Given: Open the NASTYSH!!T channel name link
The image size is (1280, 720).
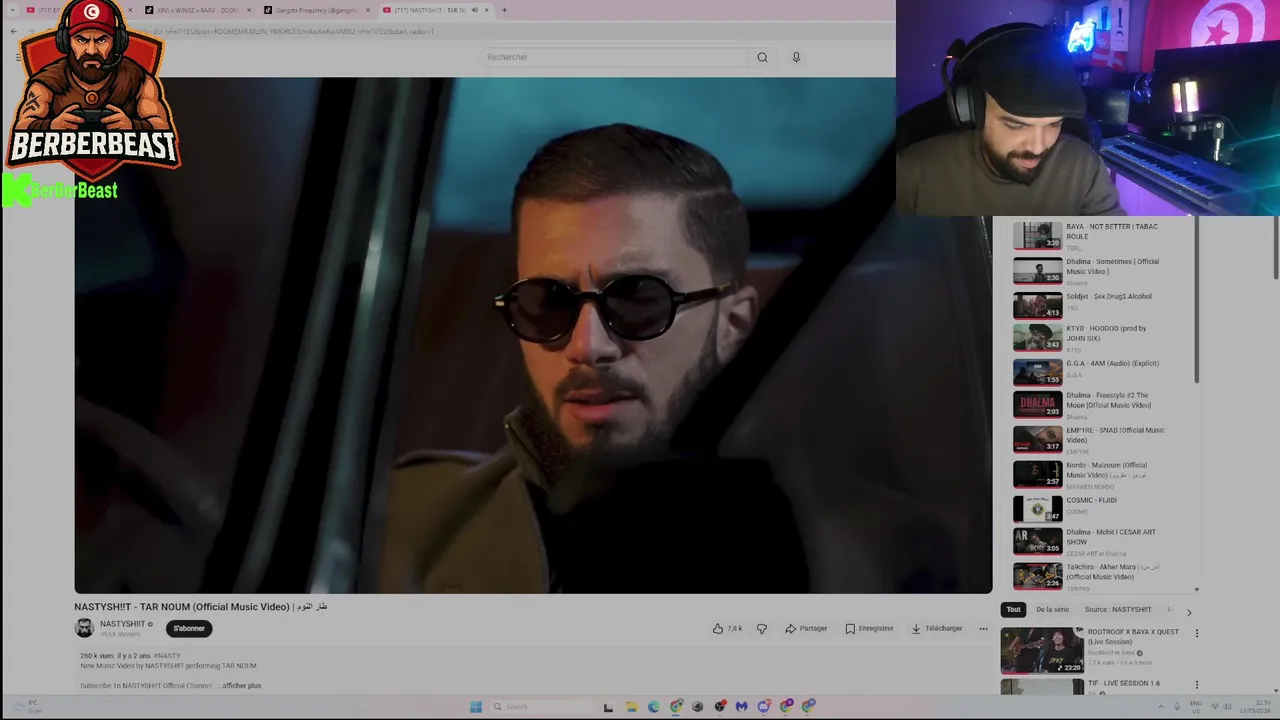Looking at the screenshot, I should click(x=123, y=624).
